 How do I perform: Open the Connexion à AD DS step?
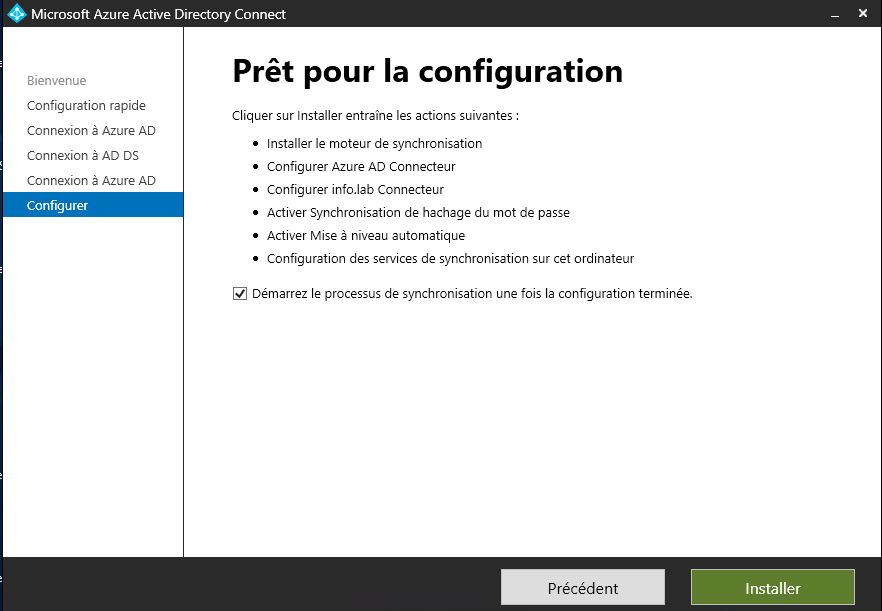(83, 155)
